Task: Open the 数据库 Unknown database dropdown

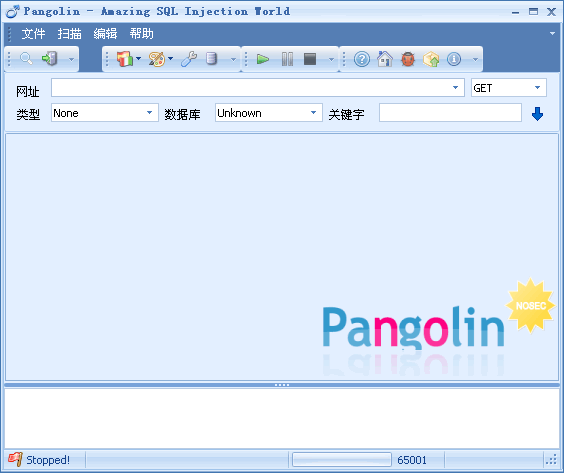Action: [x=313, y=113]
